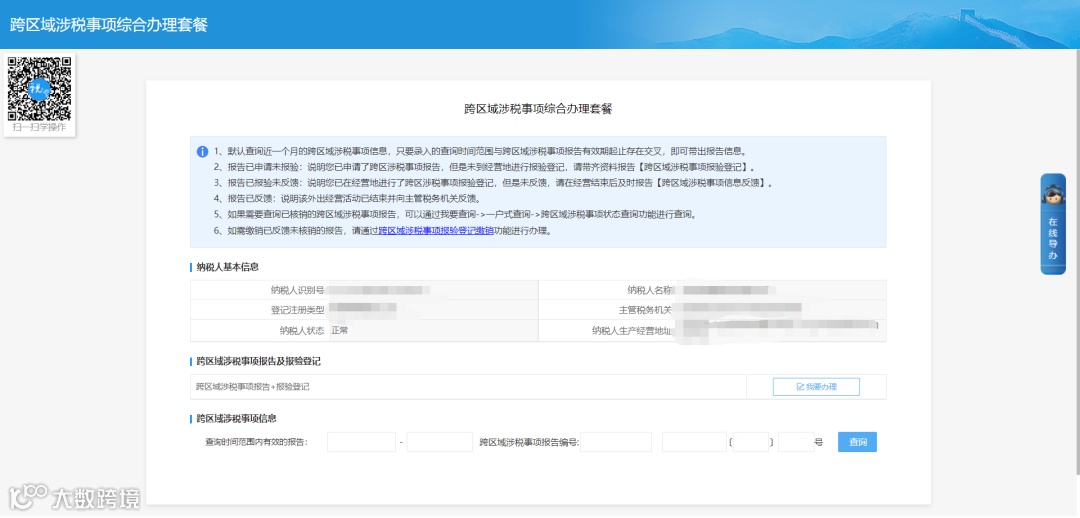
Task: Click the 纳税人生产经营地址 label
Action: [x=632, y=331]
